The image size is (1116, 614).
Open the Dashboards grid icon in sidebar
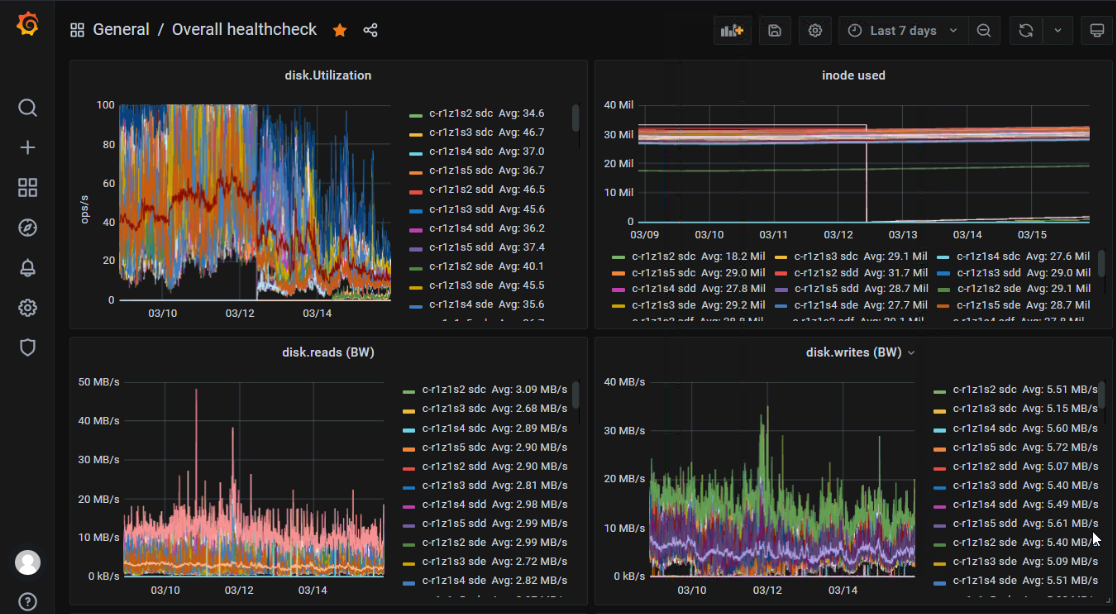click(x=27, y=188)
